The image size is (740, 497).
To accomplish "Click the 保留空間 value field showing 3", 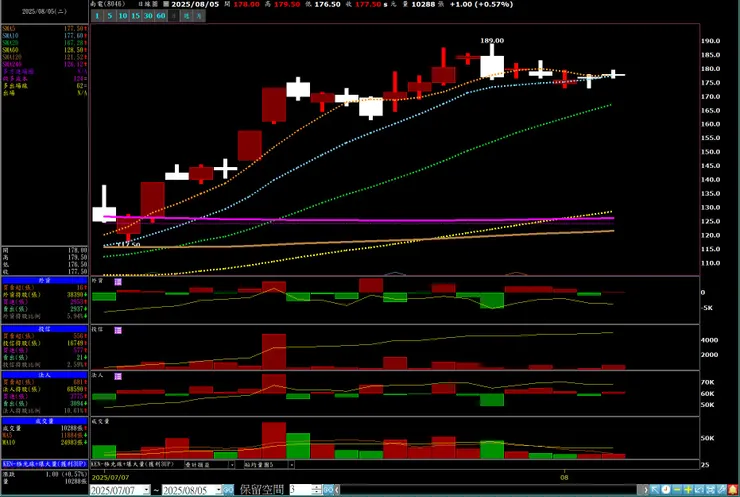I will click(301, 490).
